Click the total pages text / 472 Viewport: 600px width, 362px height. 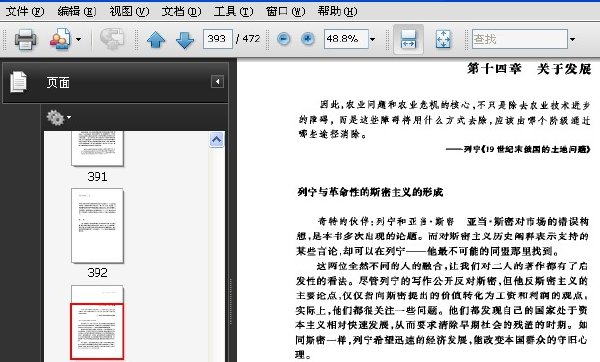(x=248, y=39)
